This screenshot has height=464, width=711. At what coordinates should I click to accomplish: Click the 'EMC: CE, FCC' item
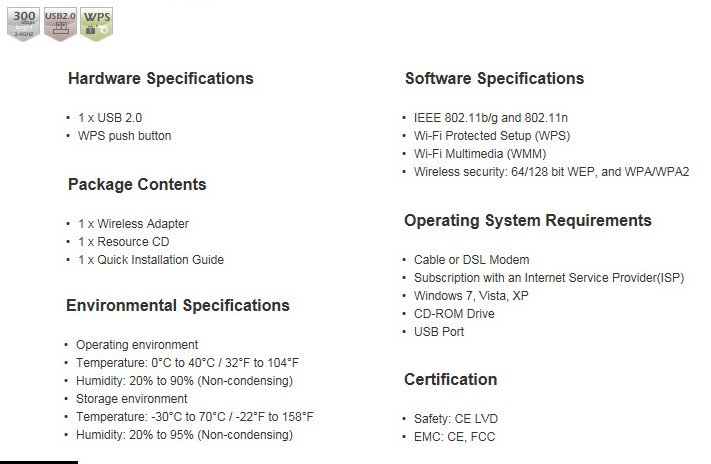coord(454,437)
